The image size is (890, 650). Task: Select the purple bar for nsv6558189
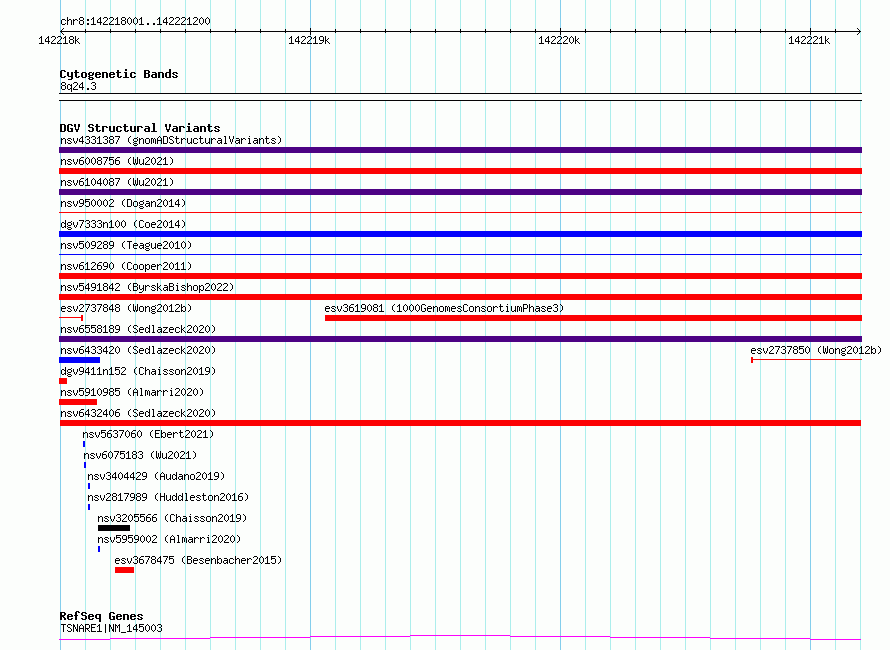click(460, 339)
